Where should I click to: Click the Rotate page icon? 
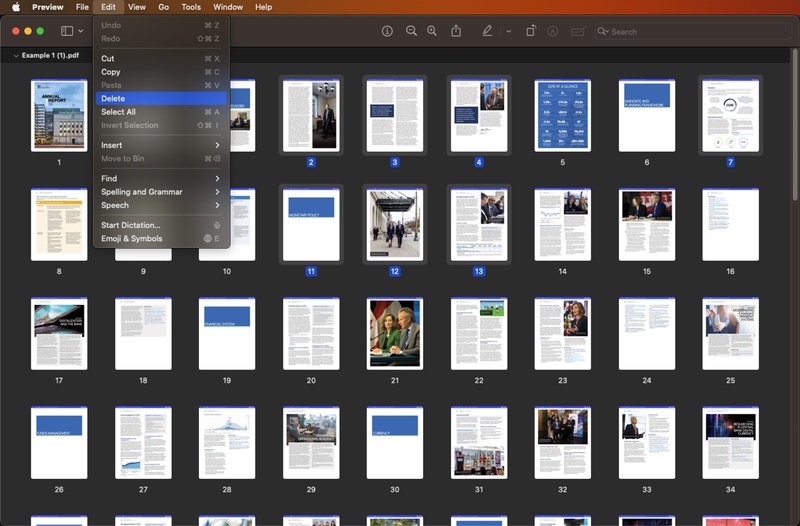531,31
